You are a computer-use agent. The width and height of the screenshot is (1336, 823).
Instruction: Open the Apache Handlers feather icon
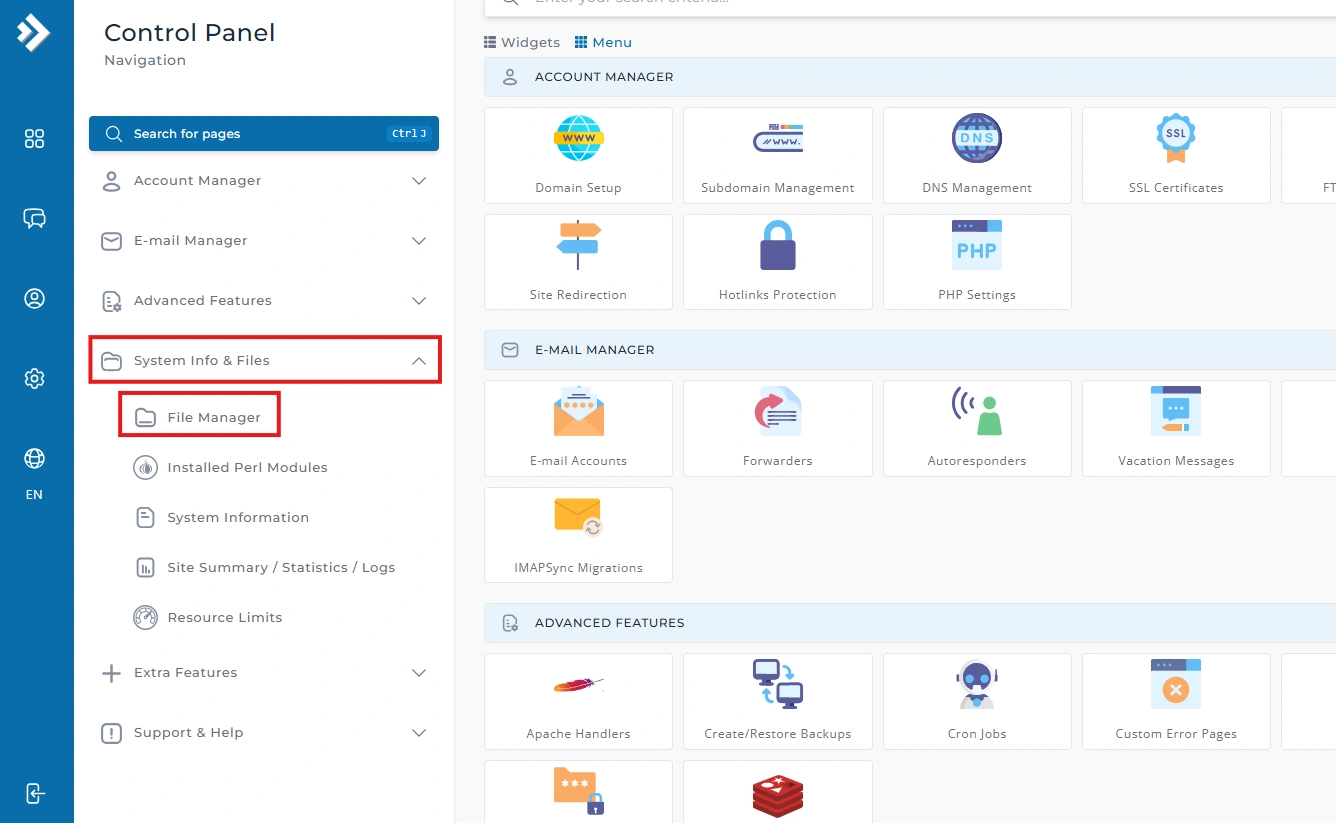tap(578, 685)
